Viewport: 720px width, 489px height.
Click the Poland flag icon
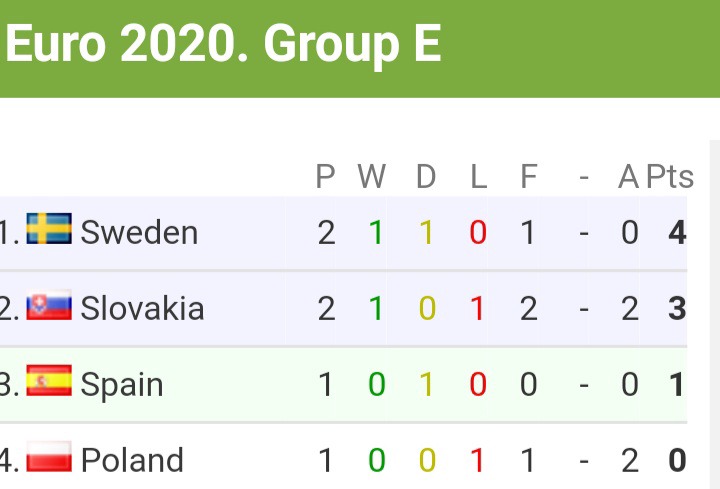point(48,457)
